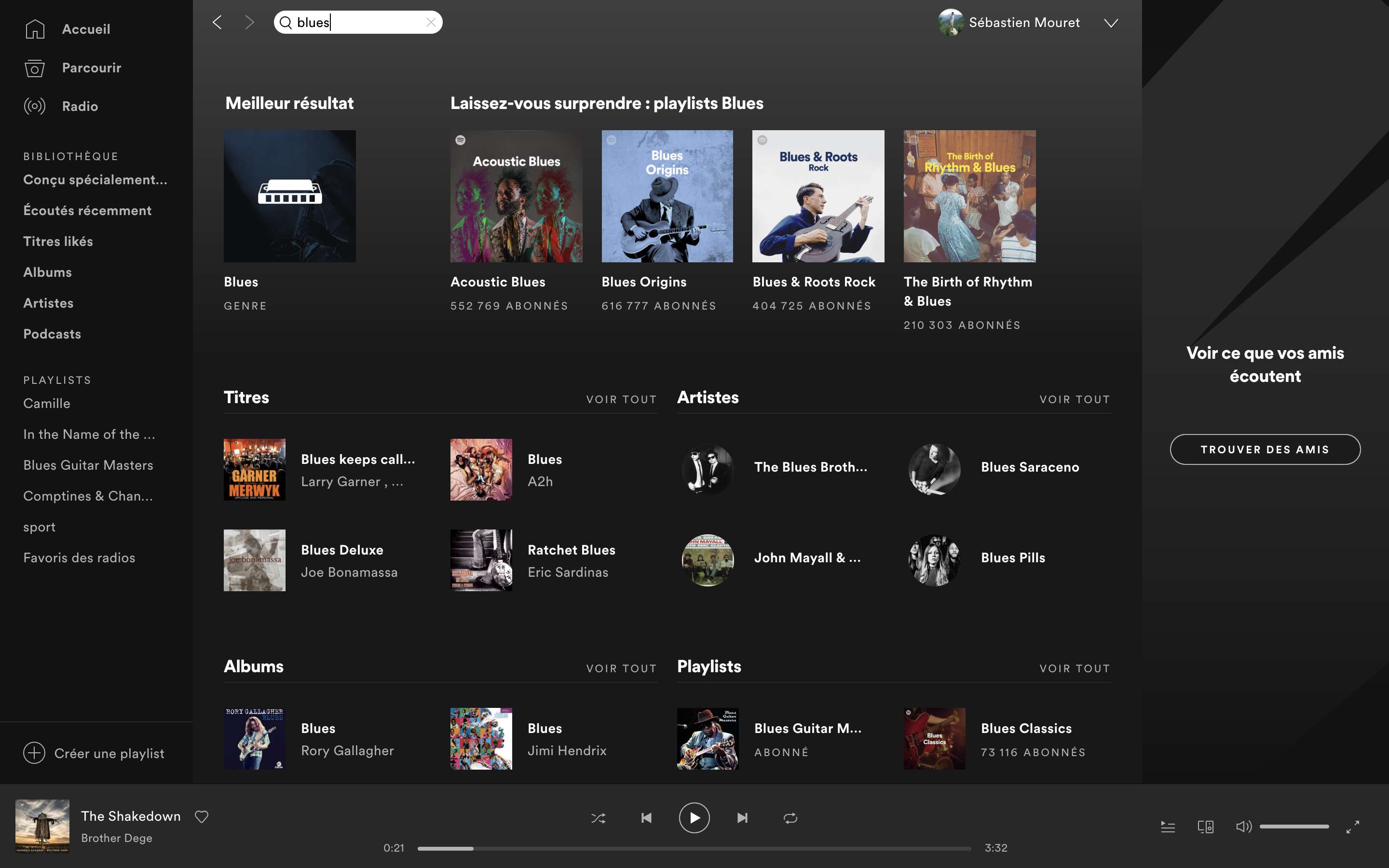Go back with the left arrow
Image resolution: width=1389 pixels, height=868 pixels.
217,22
